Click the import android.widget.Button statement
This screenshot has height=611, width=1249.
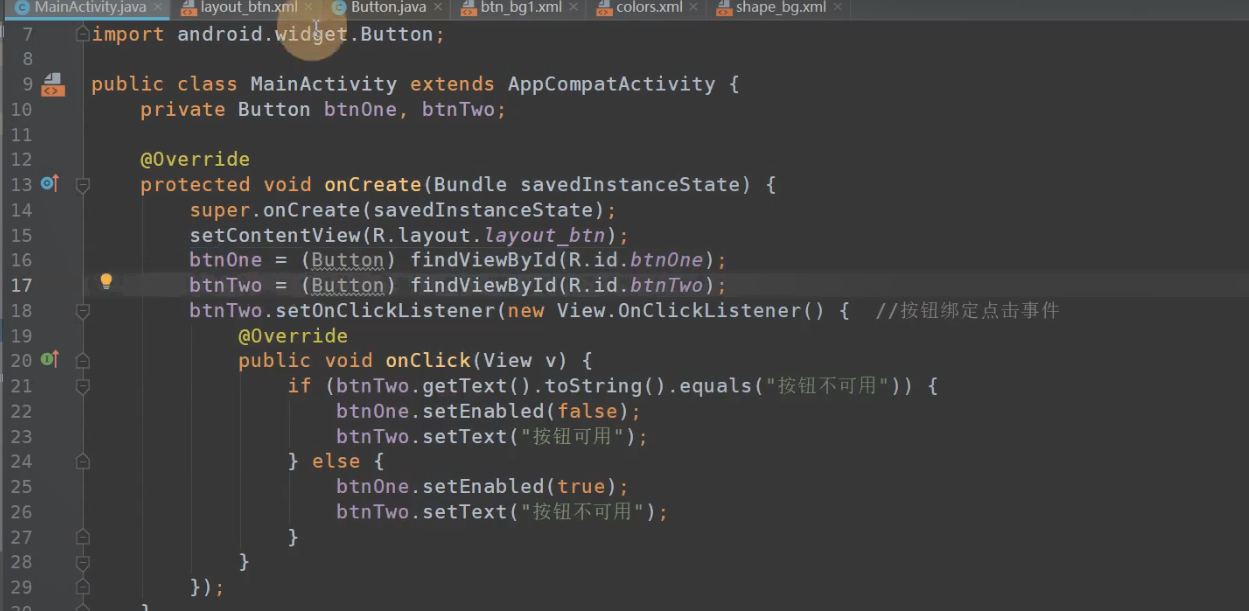pos(268,34)
